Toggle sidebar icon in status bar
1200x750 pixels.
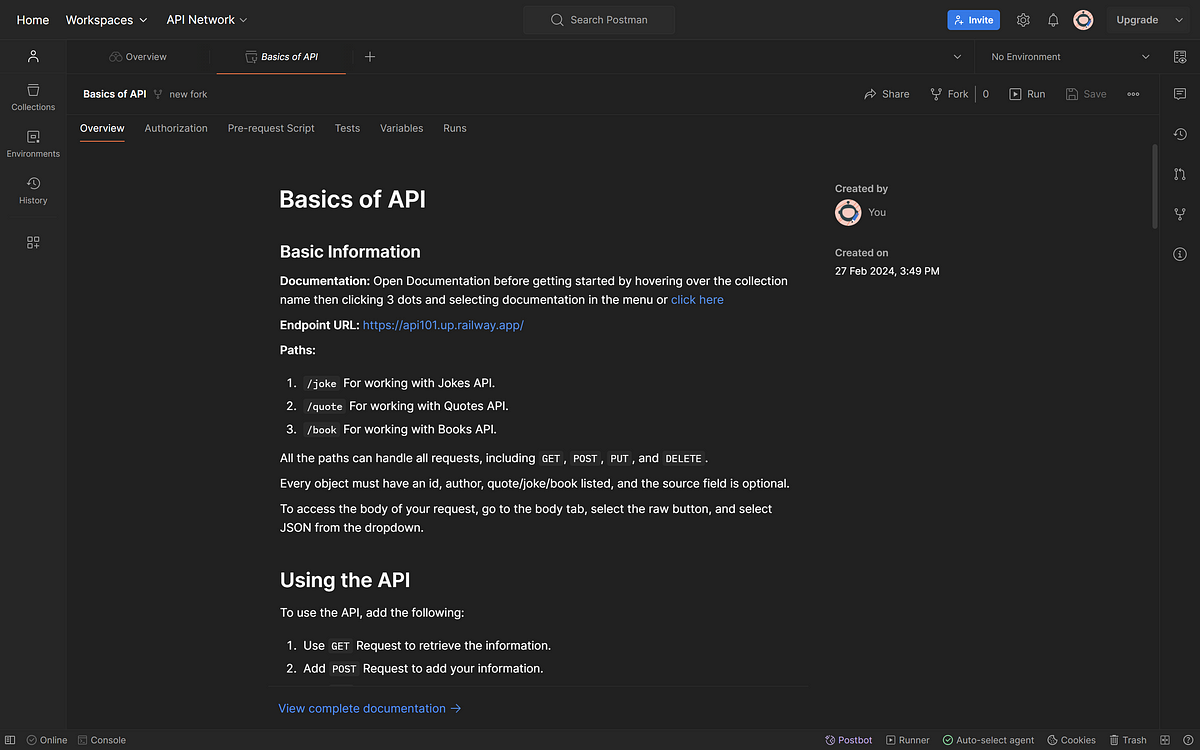click(x=10, y=740)
